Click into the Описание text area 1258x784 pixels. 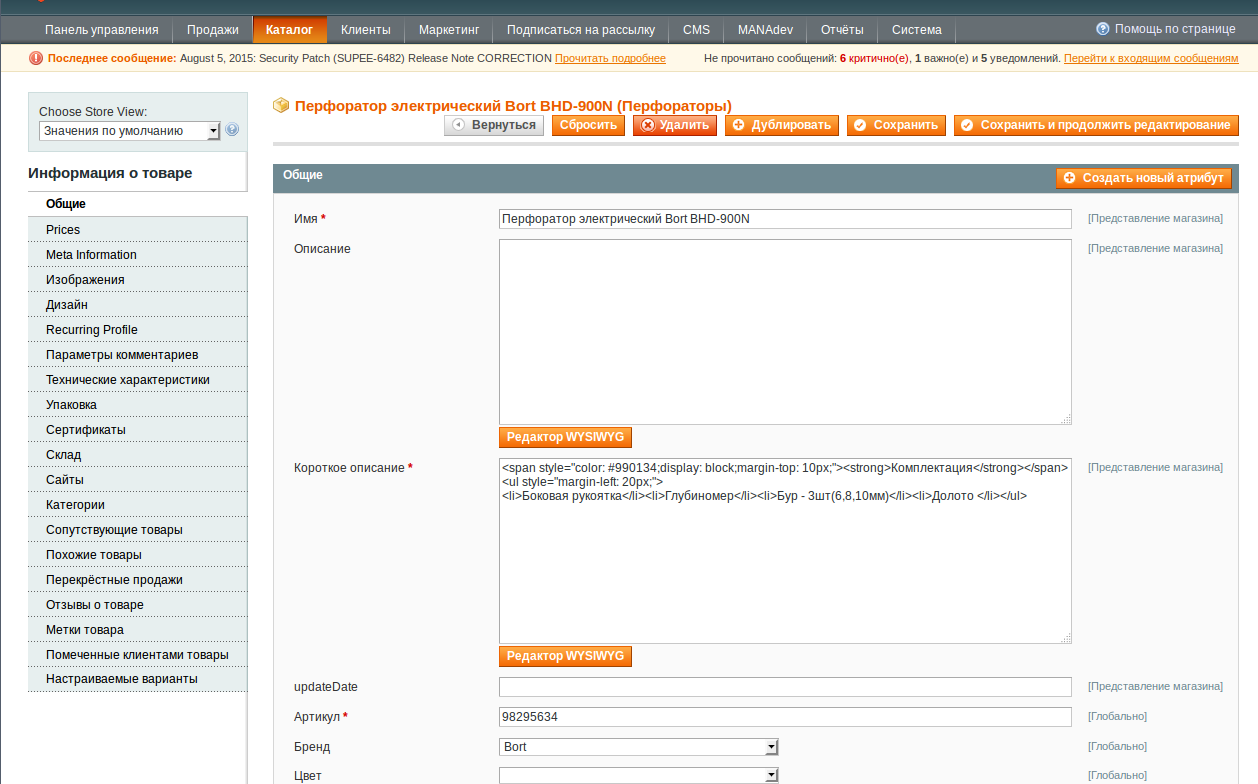click(x=785, y=332)
